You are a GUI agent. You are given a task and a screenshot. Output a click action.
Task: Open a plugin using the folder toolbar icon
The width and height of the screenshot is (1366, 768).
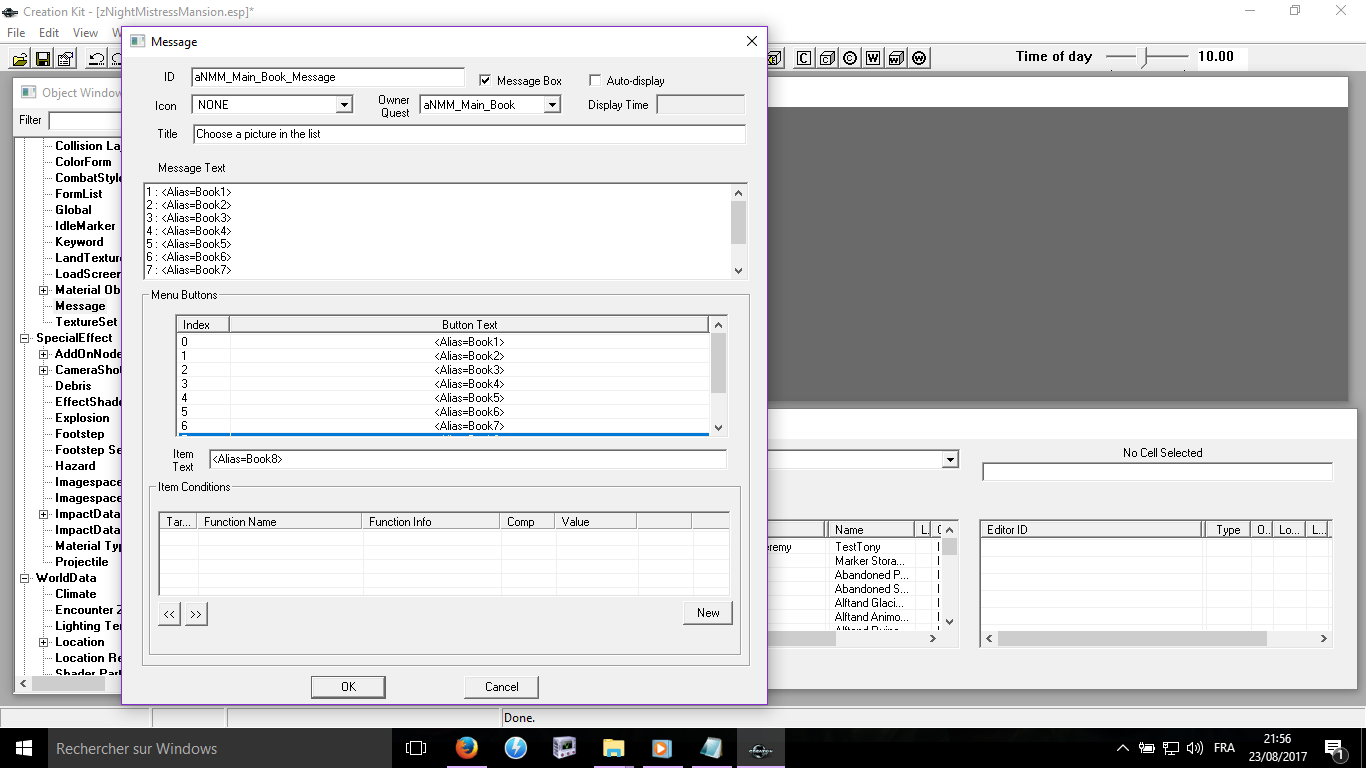click(19, 57)
